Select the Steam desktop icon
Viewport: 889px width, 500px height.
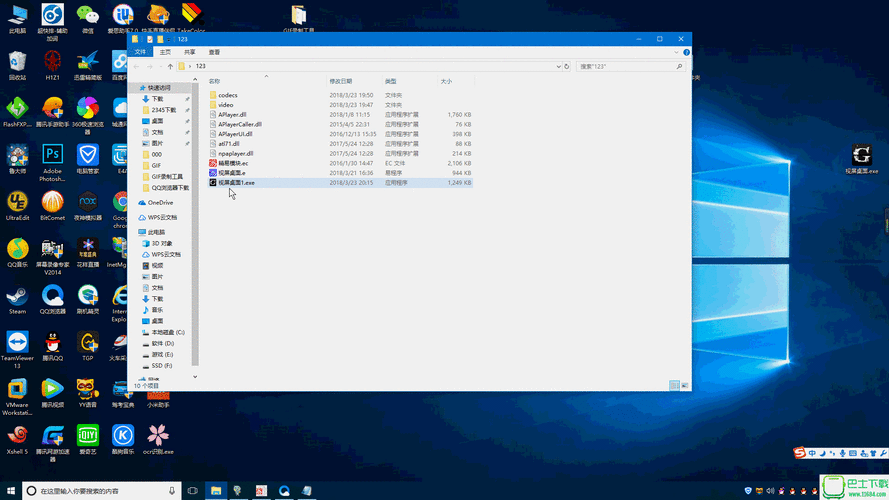pyautogui.click(x=18, y=300)
